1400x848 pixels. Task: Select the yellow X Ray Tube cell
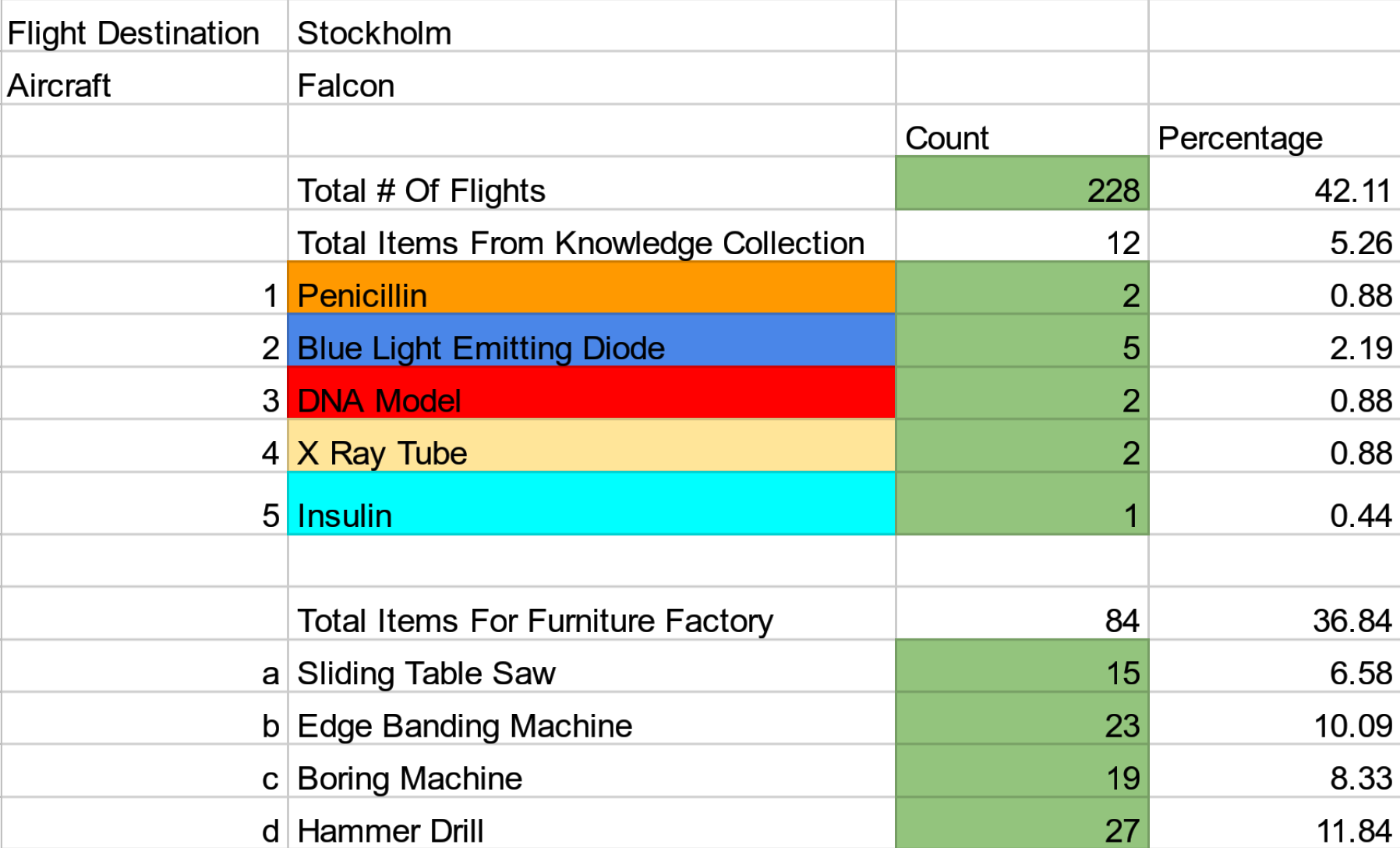click(591, 452)
